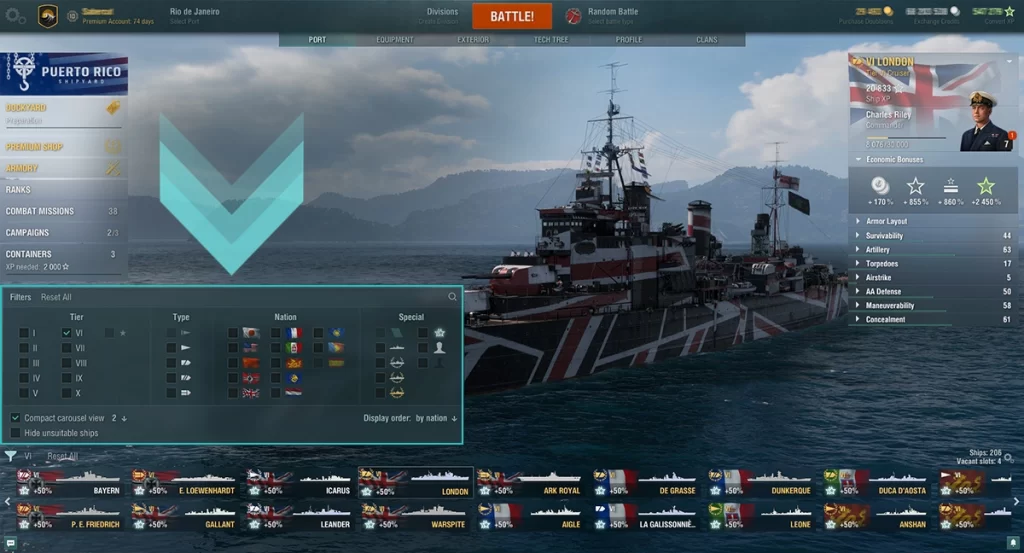
Task: Open the PROFILE tab
Action: click(x=628, y=40)
